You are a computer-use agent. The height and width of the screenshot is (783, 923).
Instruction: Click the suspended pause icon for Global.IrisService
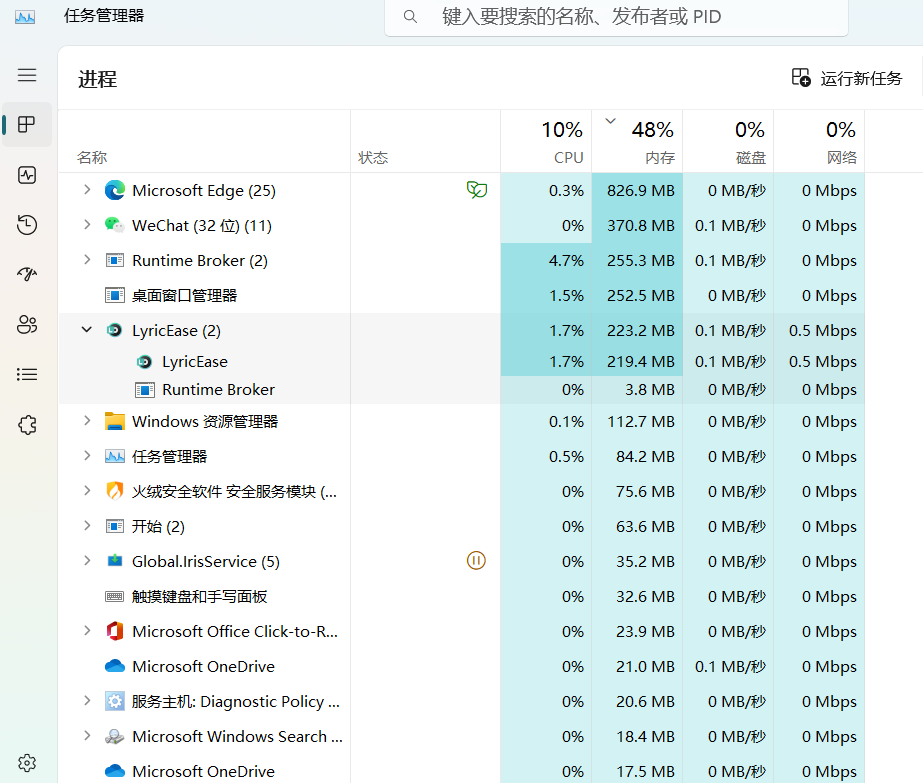[476, 560]
